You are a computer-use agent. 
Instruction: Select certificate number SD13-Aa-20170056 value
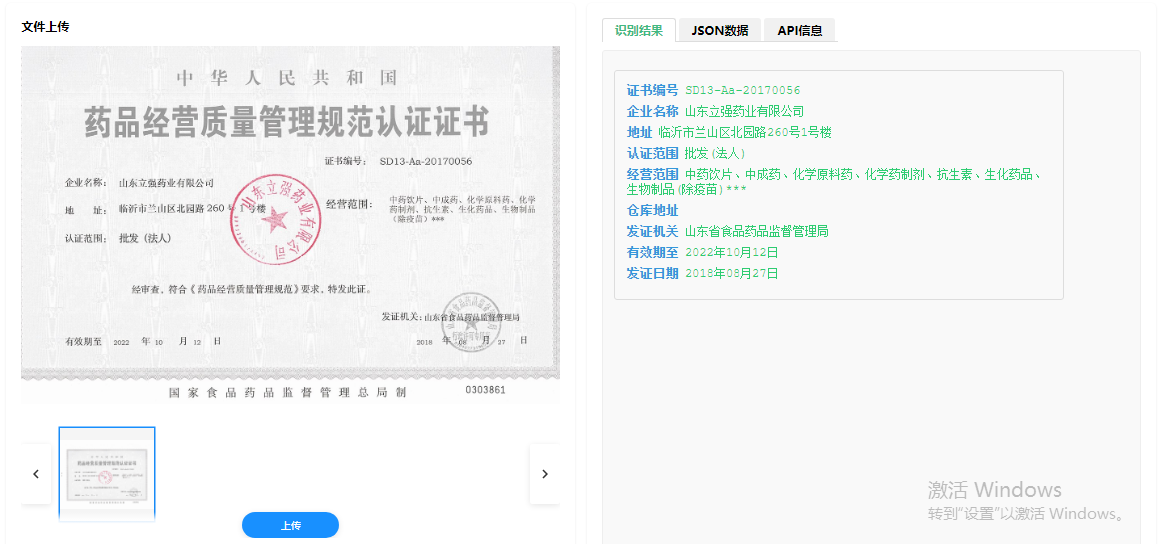click(743, 90)
